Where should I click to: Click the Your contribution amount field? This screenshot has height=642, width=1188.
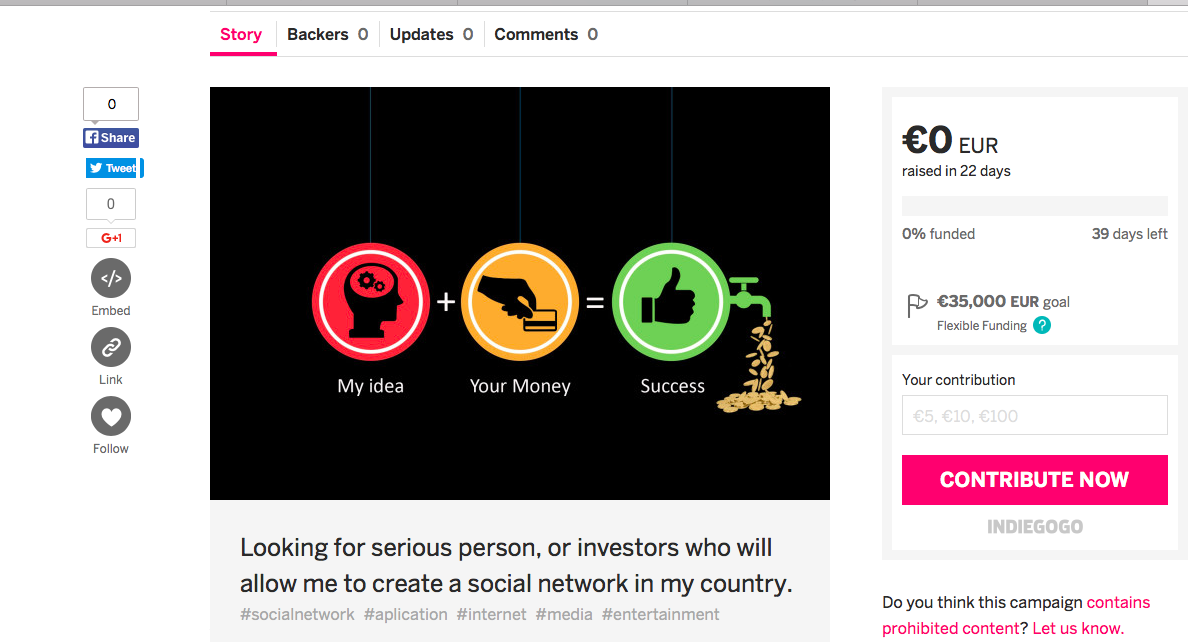point(1034,415)
